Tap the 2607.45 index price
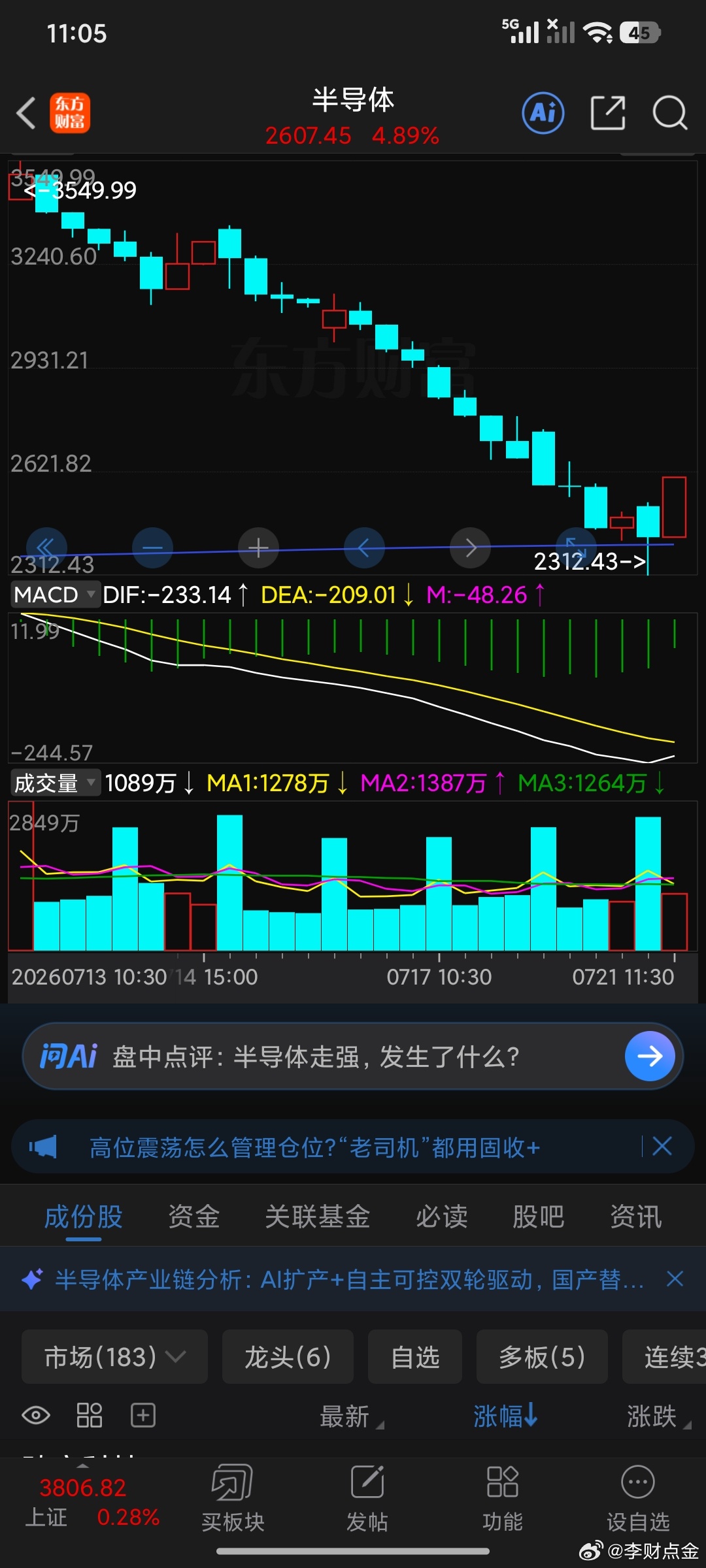The image size is (706, 1568). click(309, 136)
